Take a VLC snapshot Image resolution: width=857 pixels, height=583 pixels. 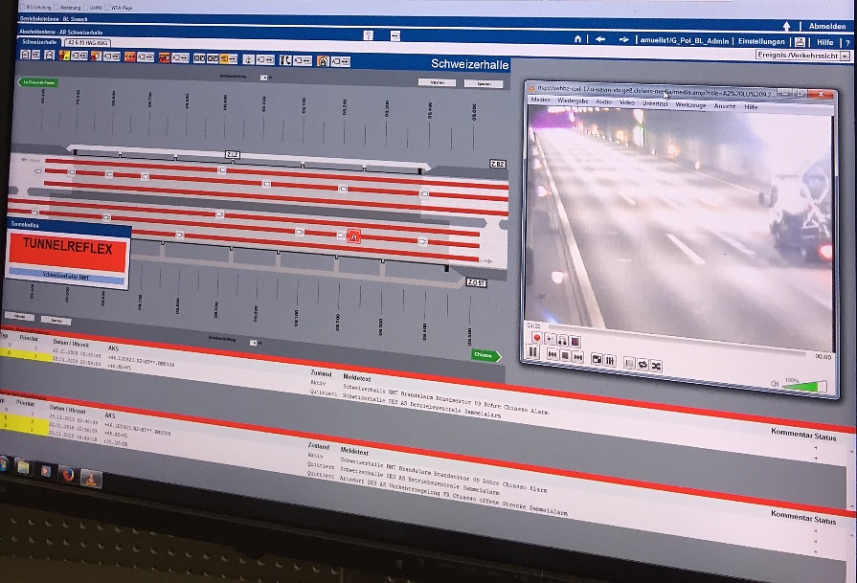tap(550, 339)
